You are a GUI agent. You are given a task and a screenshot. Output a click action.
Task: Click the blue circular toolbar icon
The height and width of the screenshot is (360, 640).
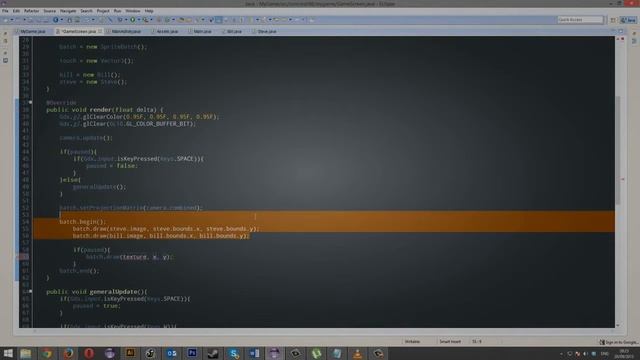56,20
